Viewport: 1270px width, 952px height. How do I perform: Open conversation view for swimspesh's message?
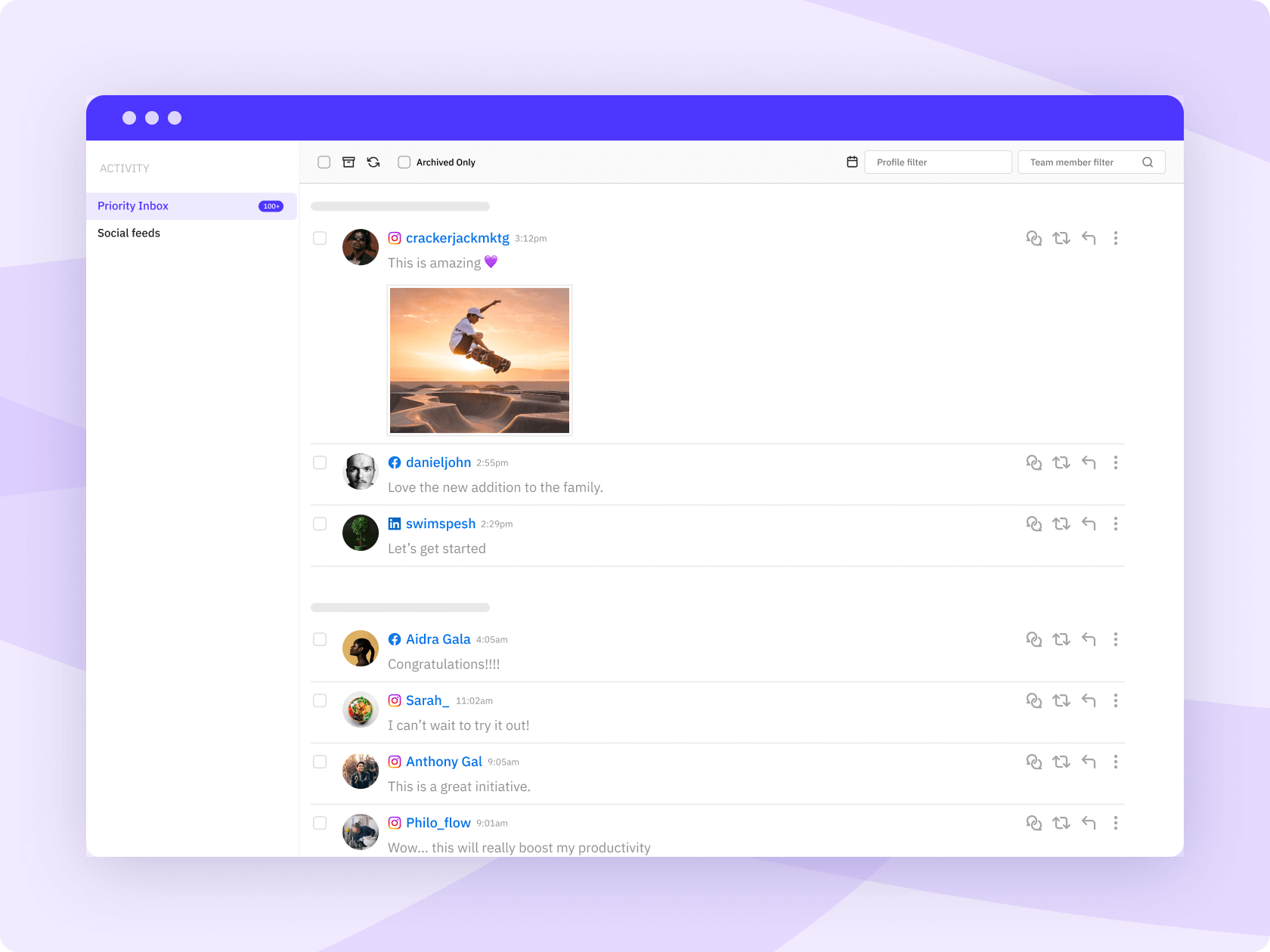(x=1034, y=524)
